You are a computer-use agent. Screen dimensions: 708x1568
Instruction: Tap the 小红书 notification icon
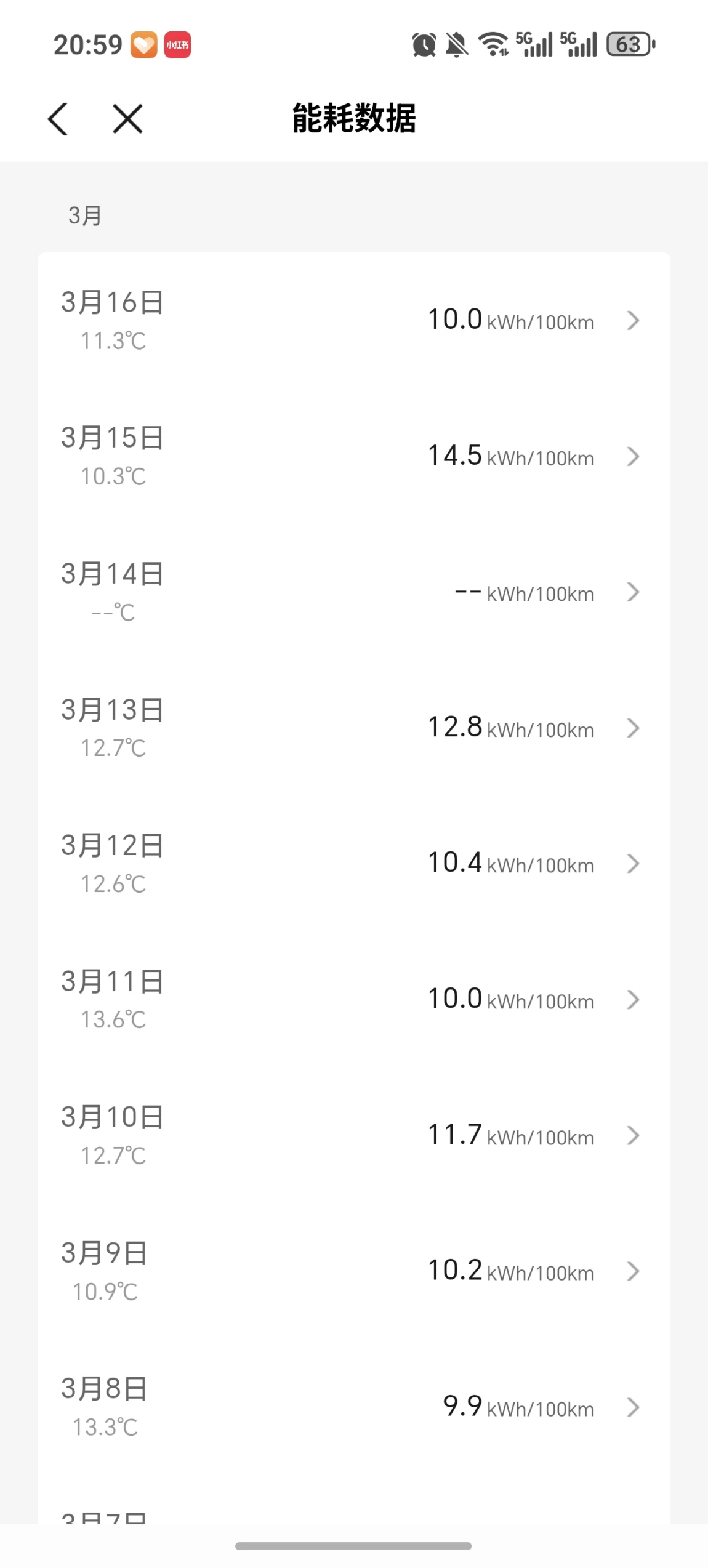177,45
